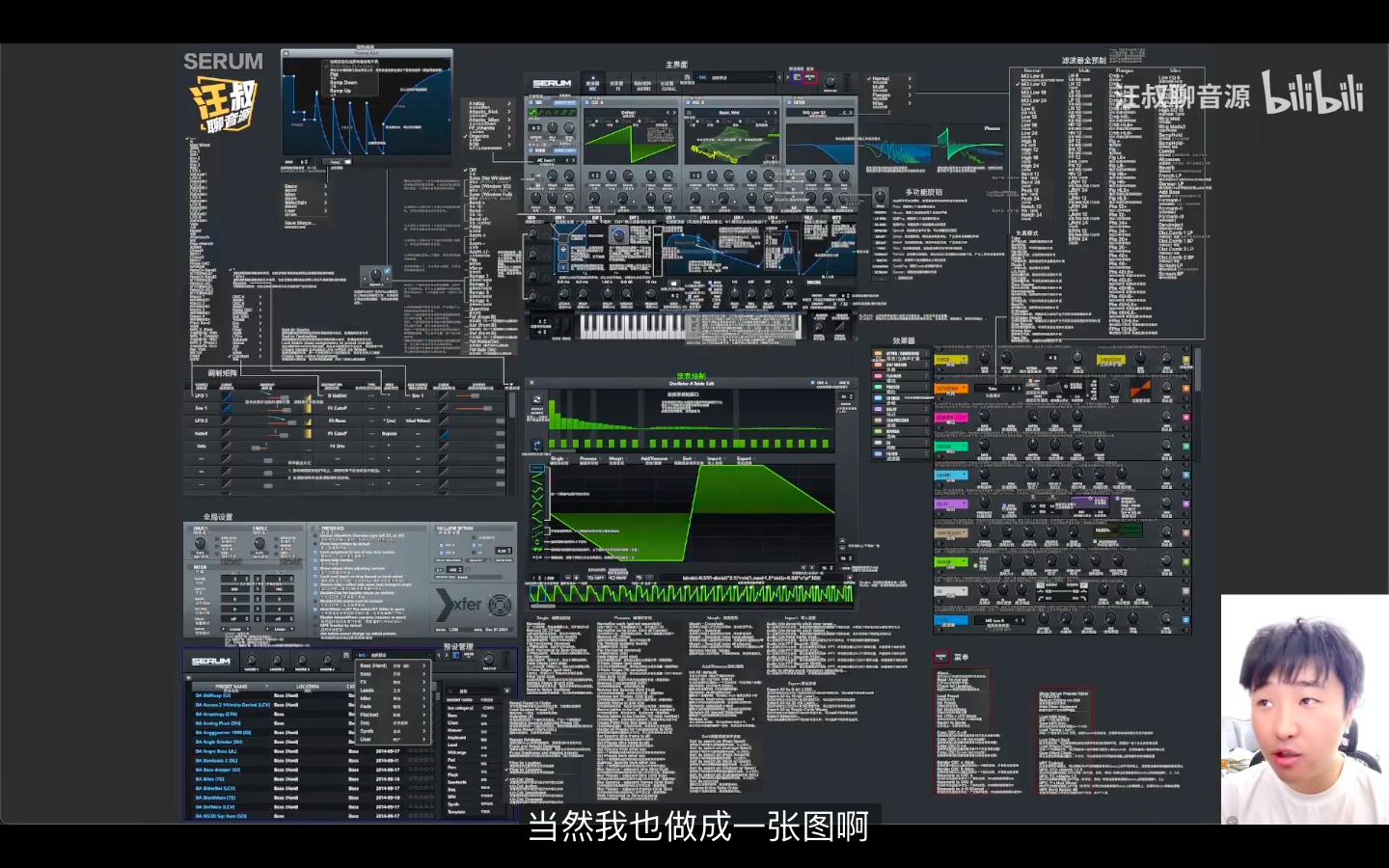Select the ENV 2 modulation tab

tap(597, 217)
